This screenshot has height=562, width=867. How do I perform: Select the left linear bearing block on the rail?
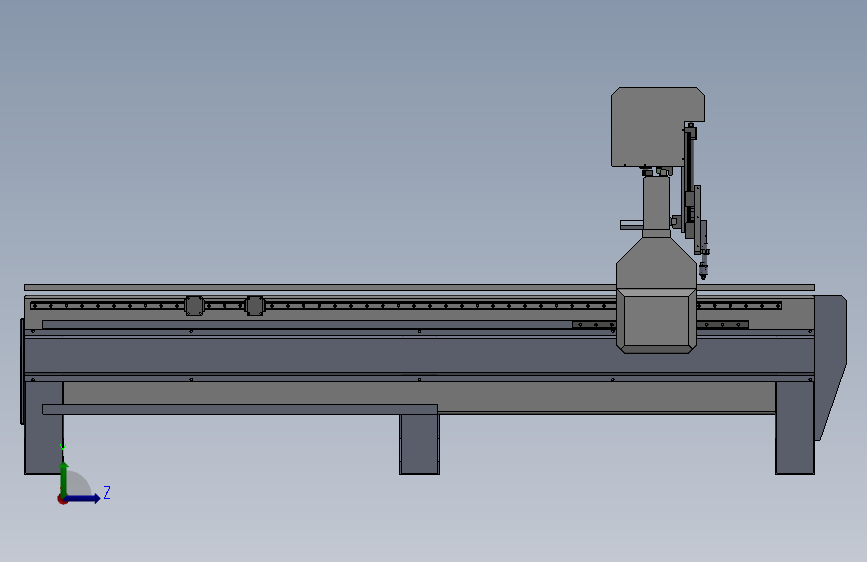click(194, 305)
